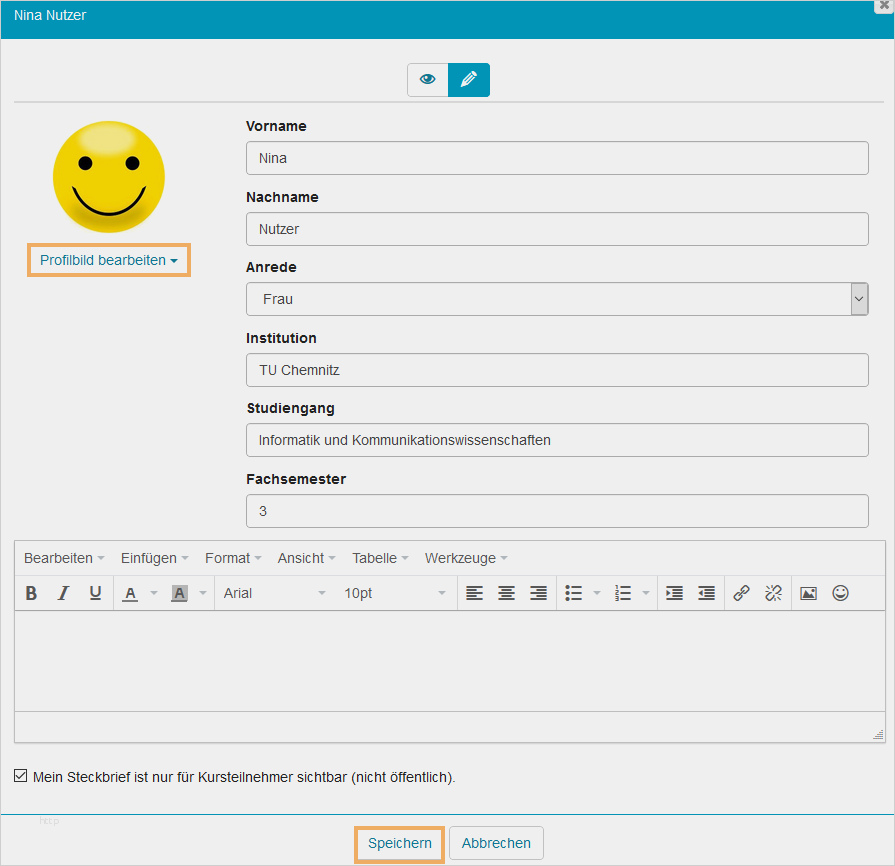Screen dimensions: 895x866
Task: Apply underline formatting to text
Action: 95,593
